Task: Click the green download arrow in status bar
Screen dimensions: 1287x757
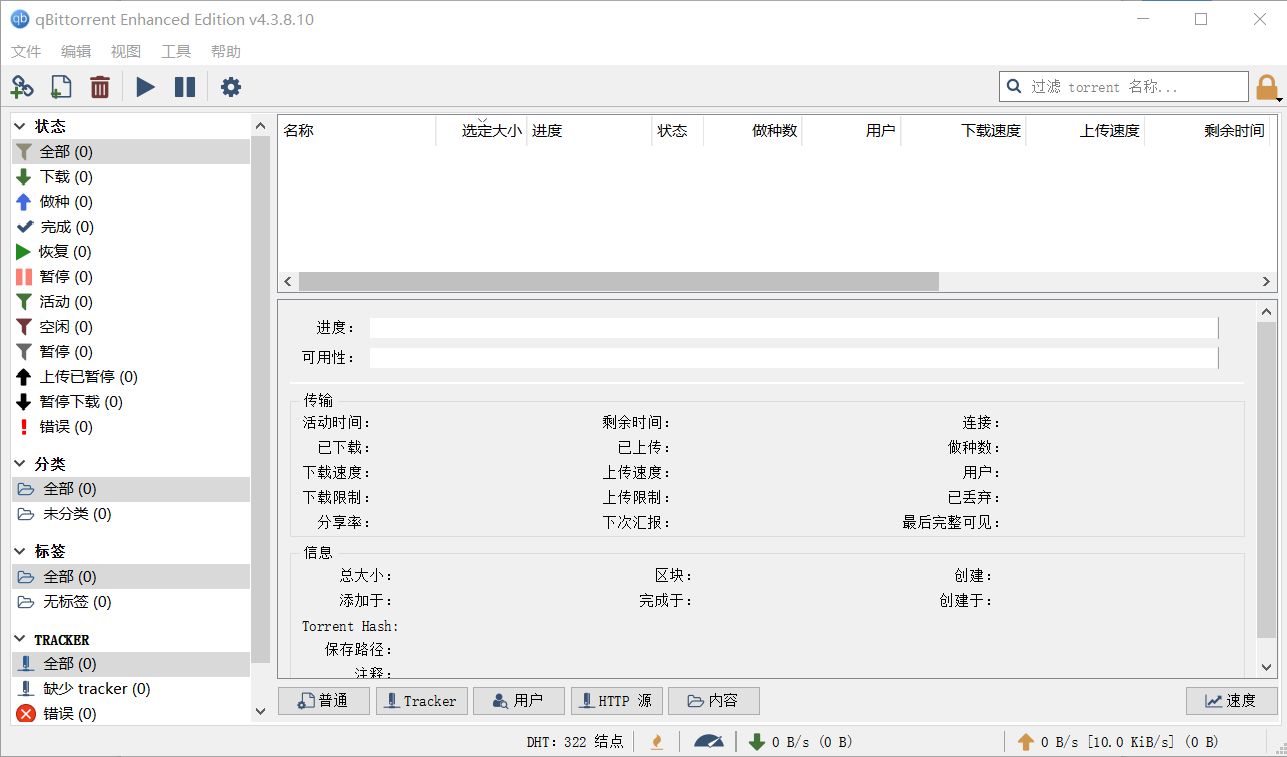Action: (757, 742)
